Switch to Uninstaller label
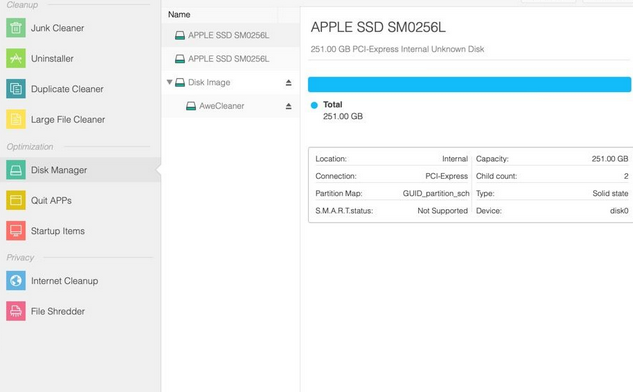633x392 pixels. pyautogui.click(x=52, y=59)
